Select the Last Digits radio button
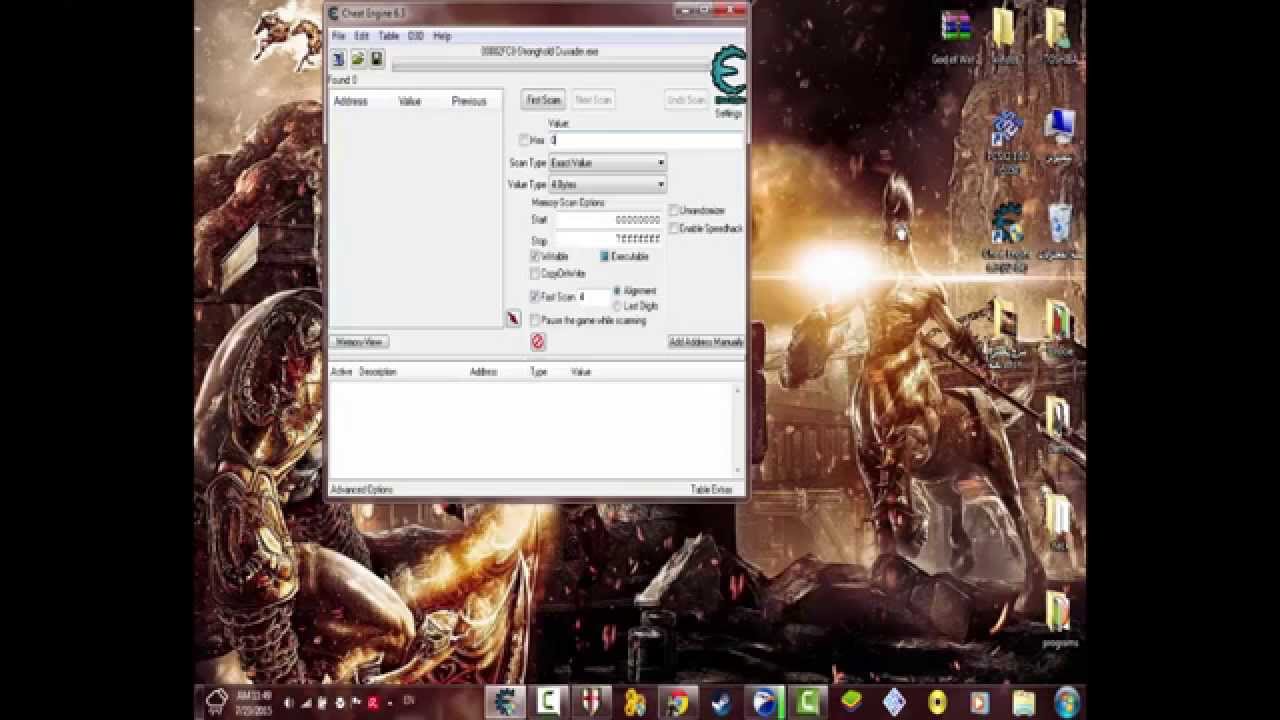 point(618,306)
